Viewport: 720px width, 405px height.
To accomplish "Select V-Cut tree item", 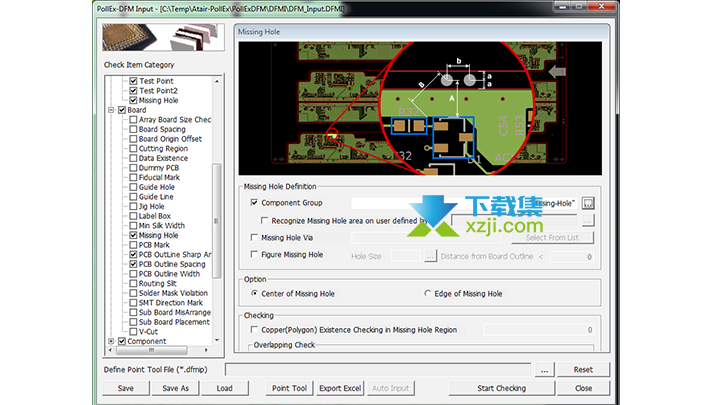I will (148, 332).
